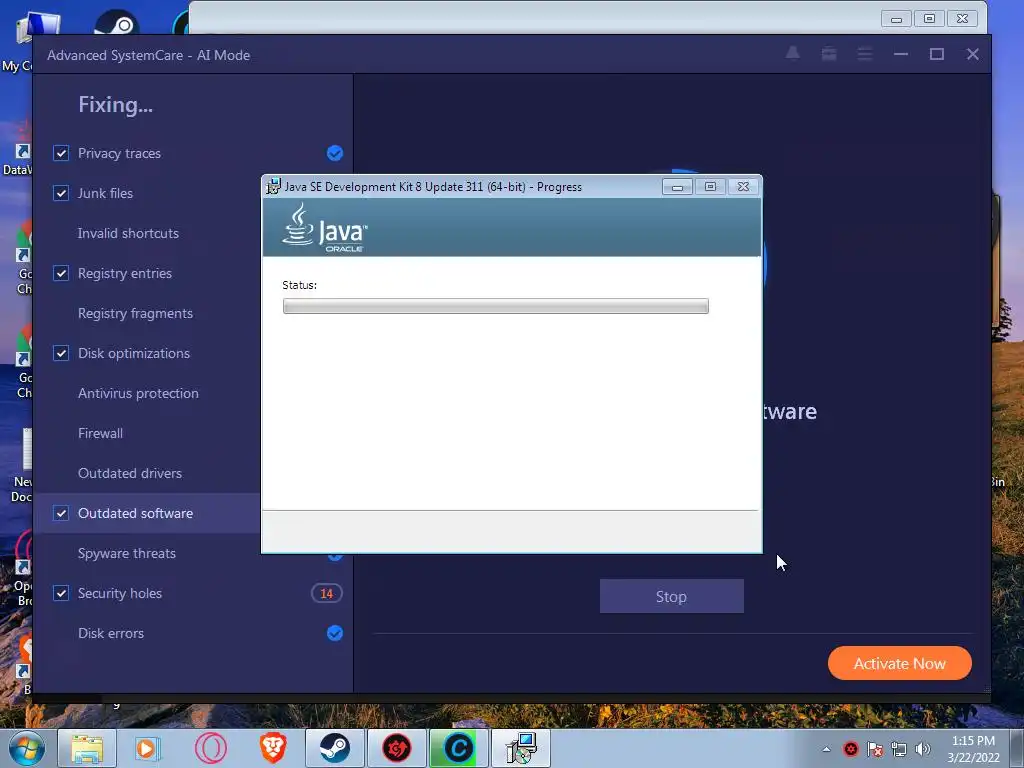Uncheck the Privacy traces checkbox
This screenshot has width=1024, height=768.
coord(61,153)
